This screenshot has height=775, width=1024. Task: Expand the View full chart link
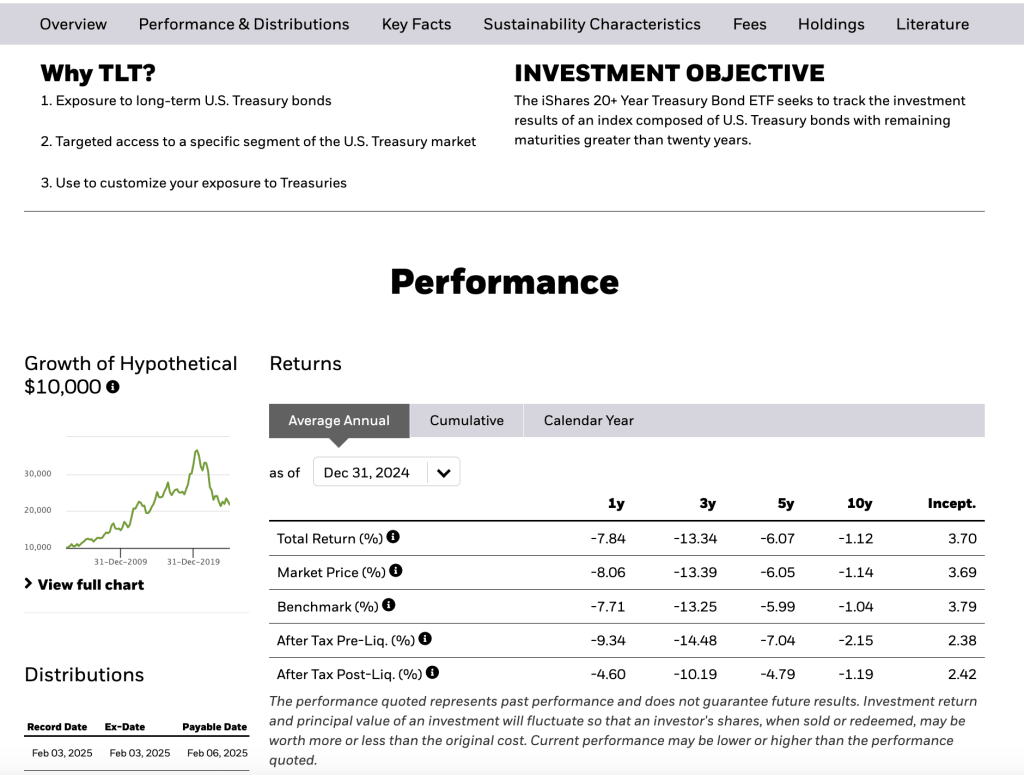point(84,584)
